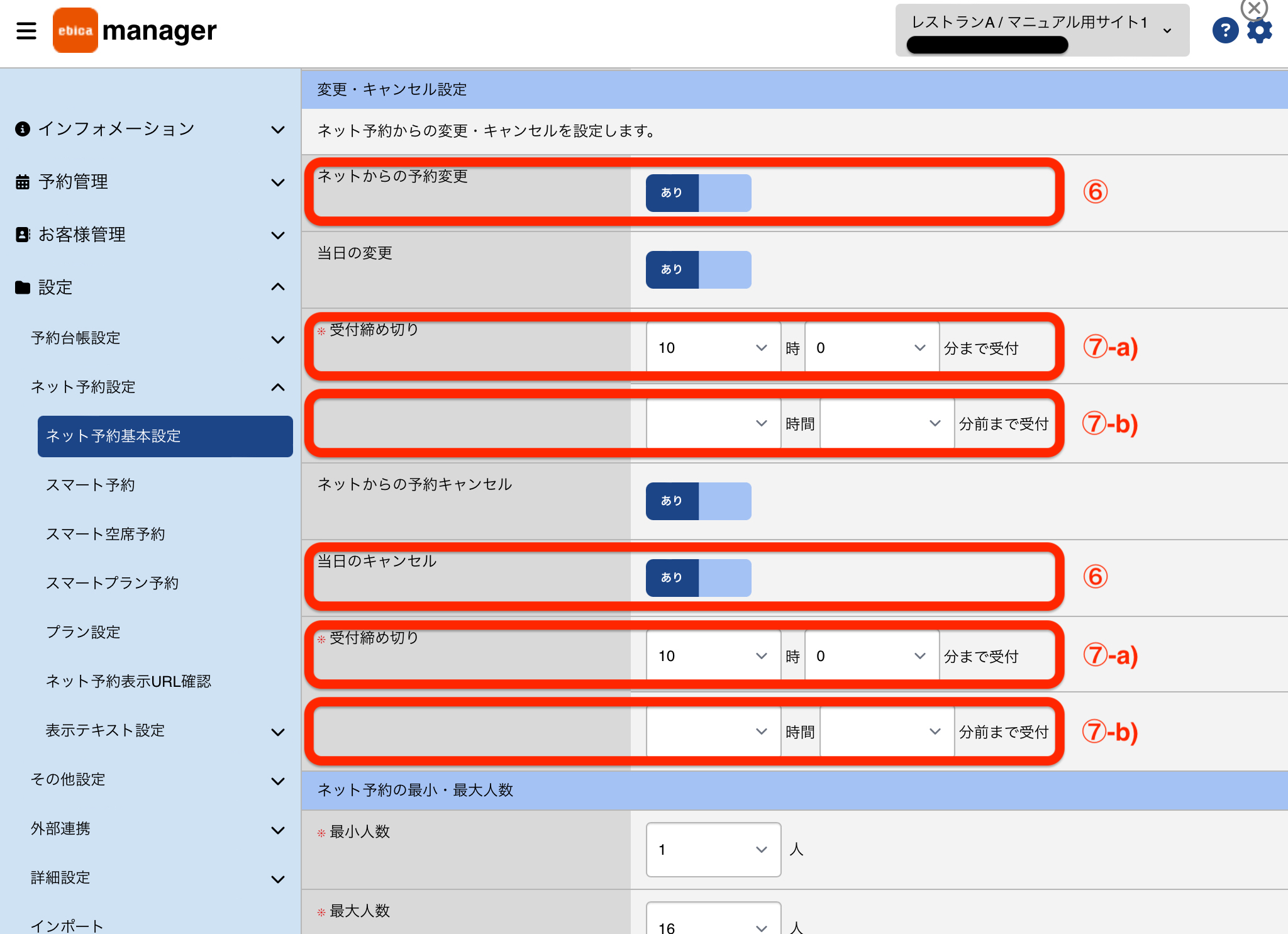Open ネット予約表示URL確認 menu item

[x=128, y=681]
